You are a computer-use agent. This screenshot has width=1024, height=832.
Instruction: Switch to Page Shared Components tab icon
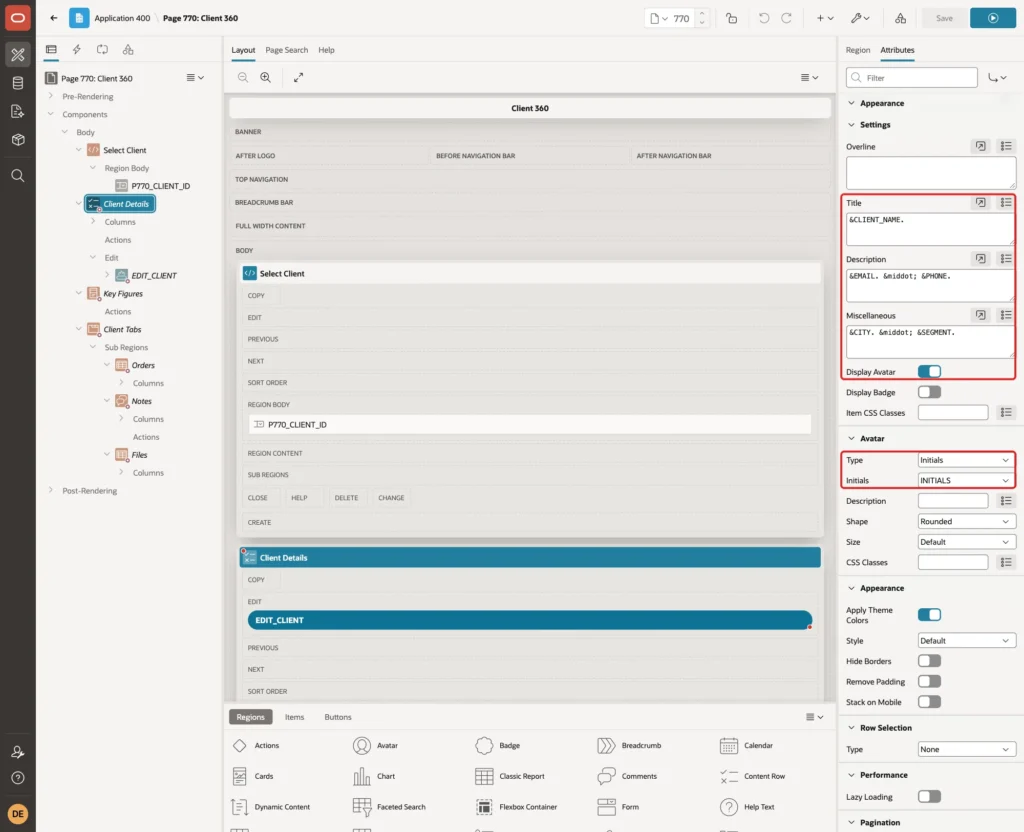click(128, 50)
